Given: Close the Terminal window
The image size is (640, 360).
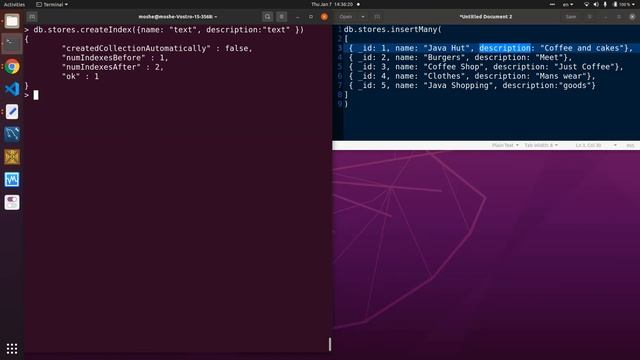Looking at the screenshot, I should point(324,17).
